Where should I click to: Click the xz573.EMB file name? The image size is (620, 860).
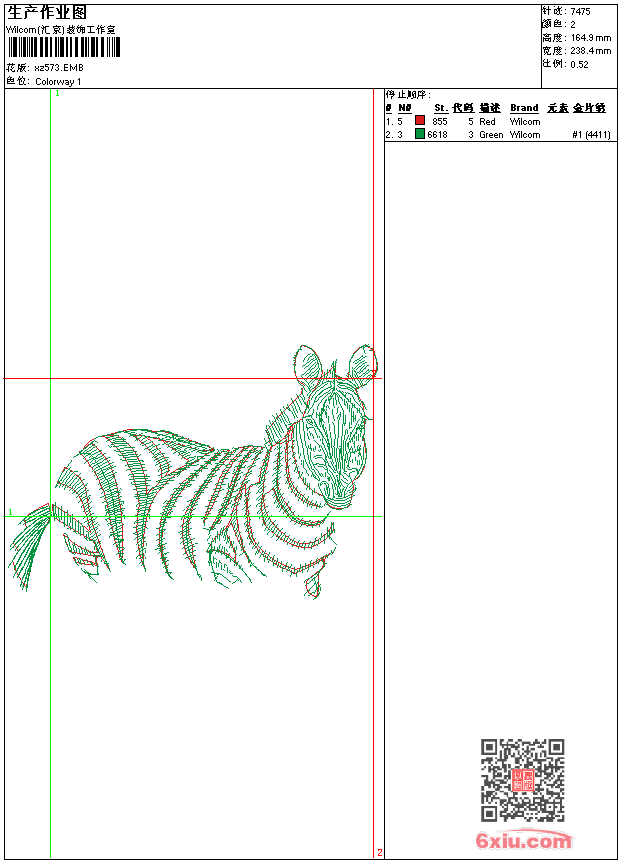(59, 68)
